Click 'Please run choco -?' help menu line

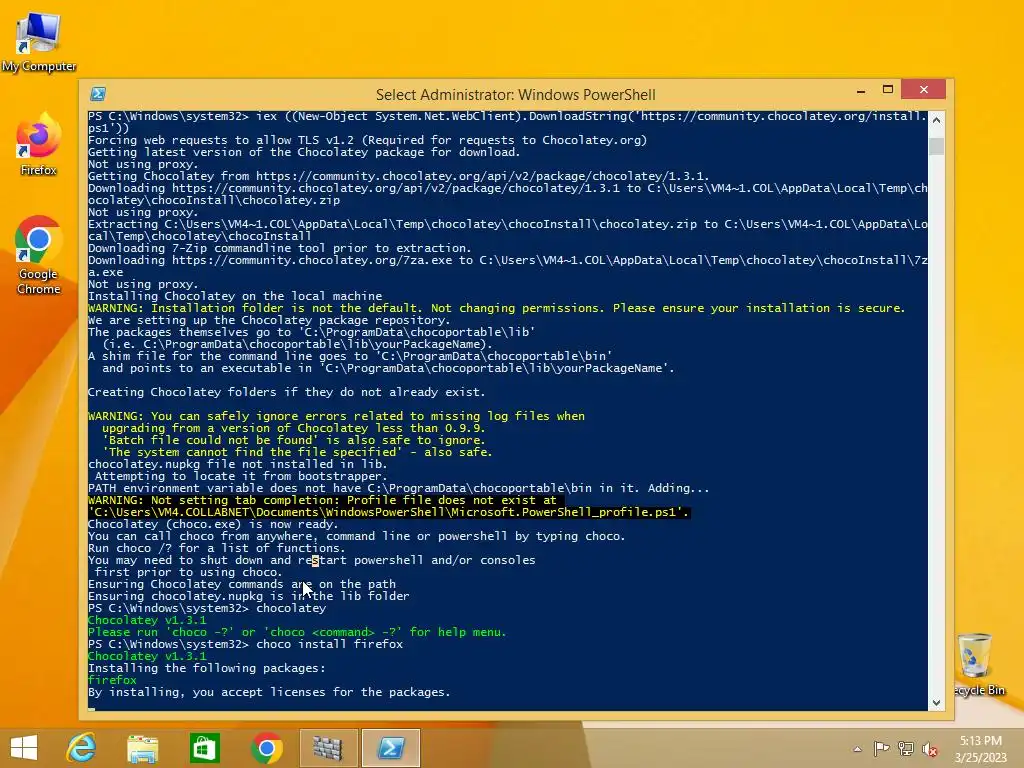tap(297, 632)
